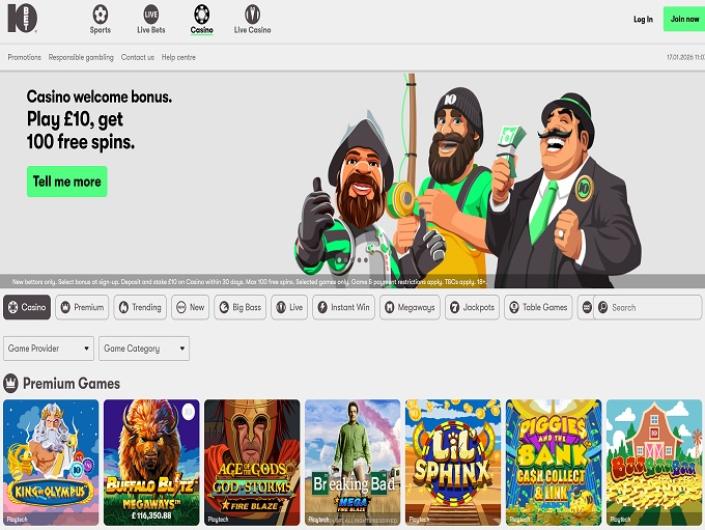Filter games by Big Bass

point(240,307)
